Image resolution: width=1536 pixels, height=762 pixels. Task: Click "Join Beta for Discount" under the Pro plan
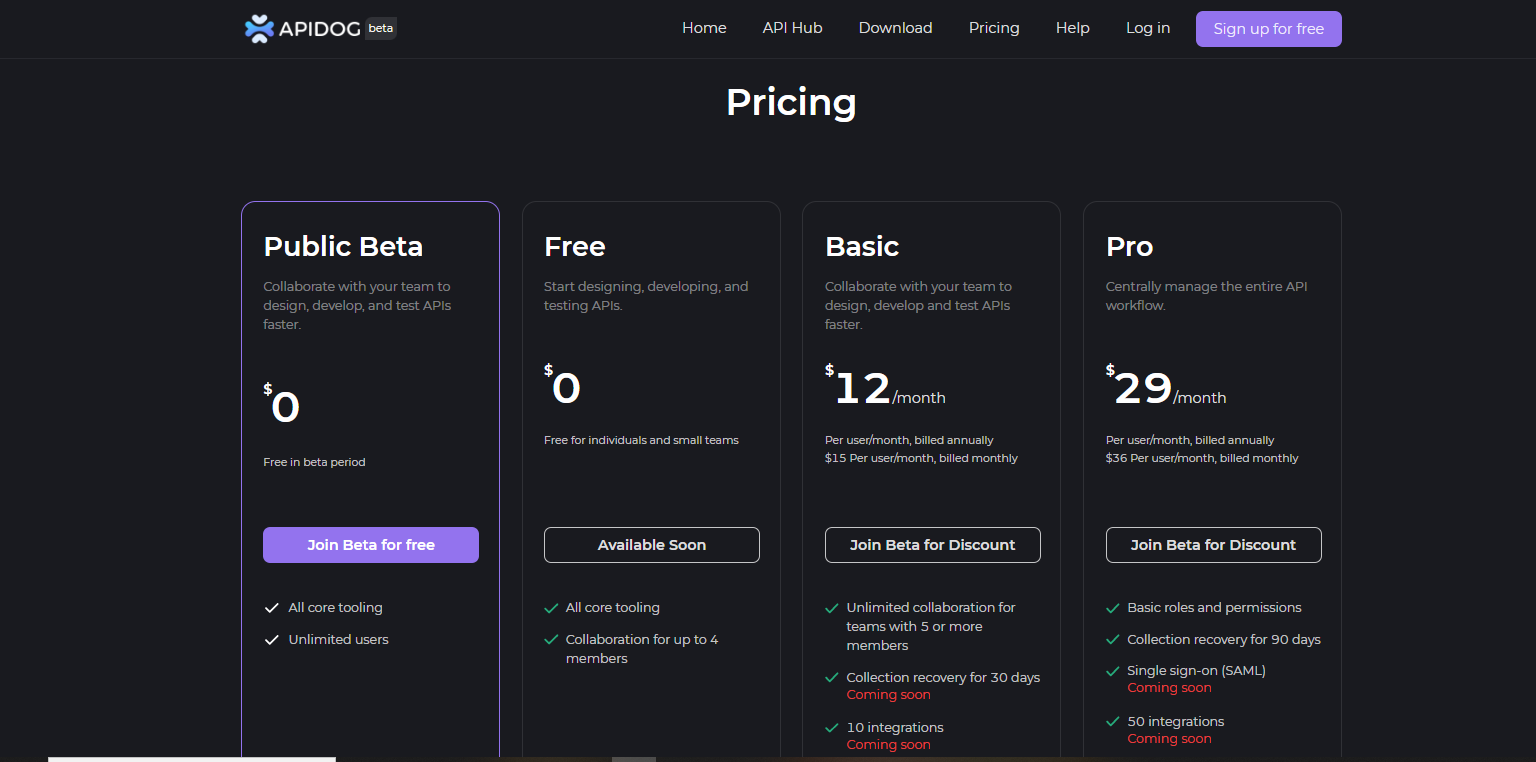click(1213, 545)
